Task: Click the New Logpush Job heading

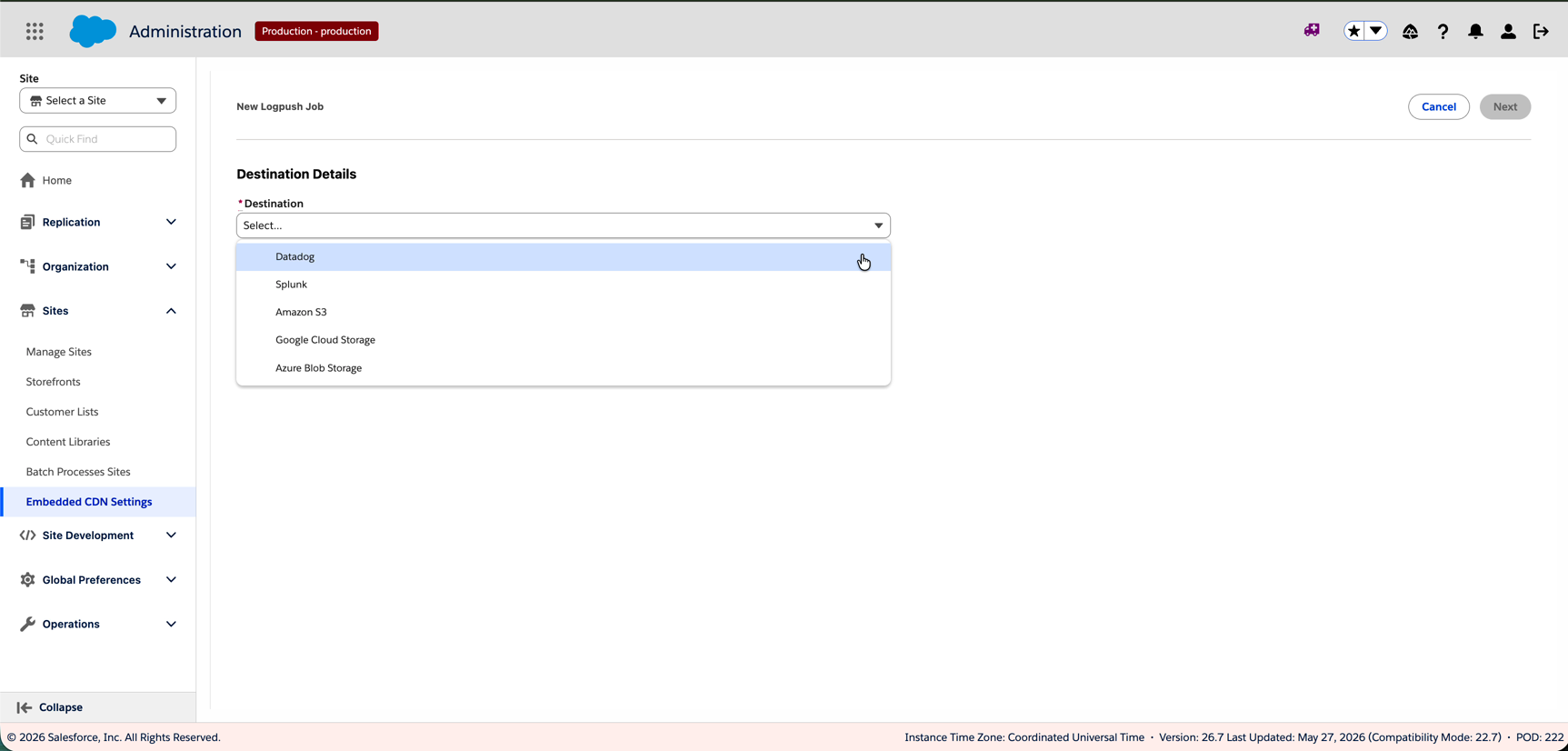Action: tap(280, 106)
